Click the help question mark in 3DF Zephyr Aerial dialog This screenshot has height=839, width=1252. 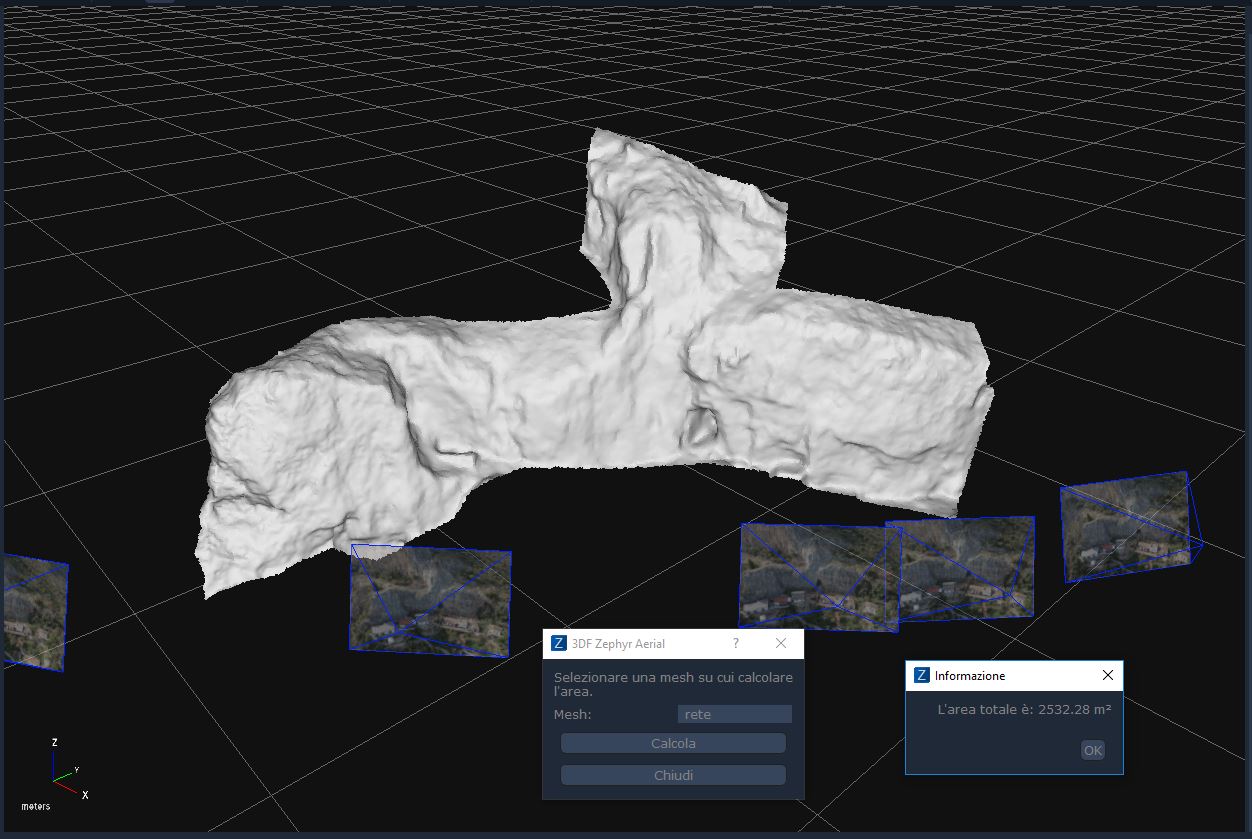736,643
